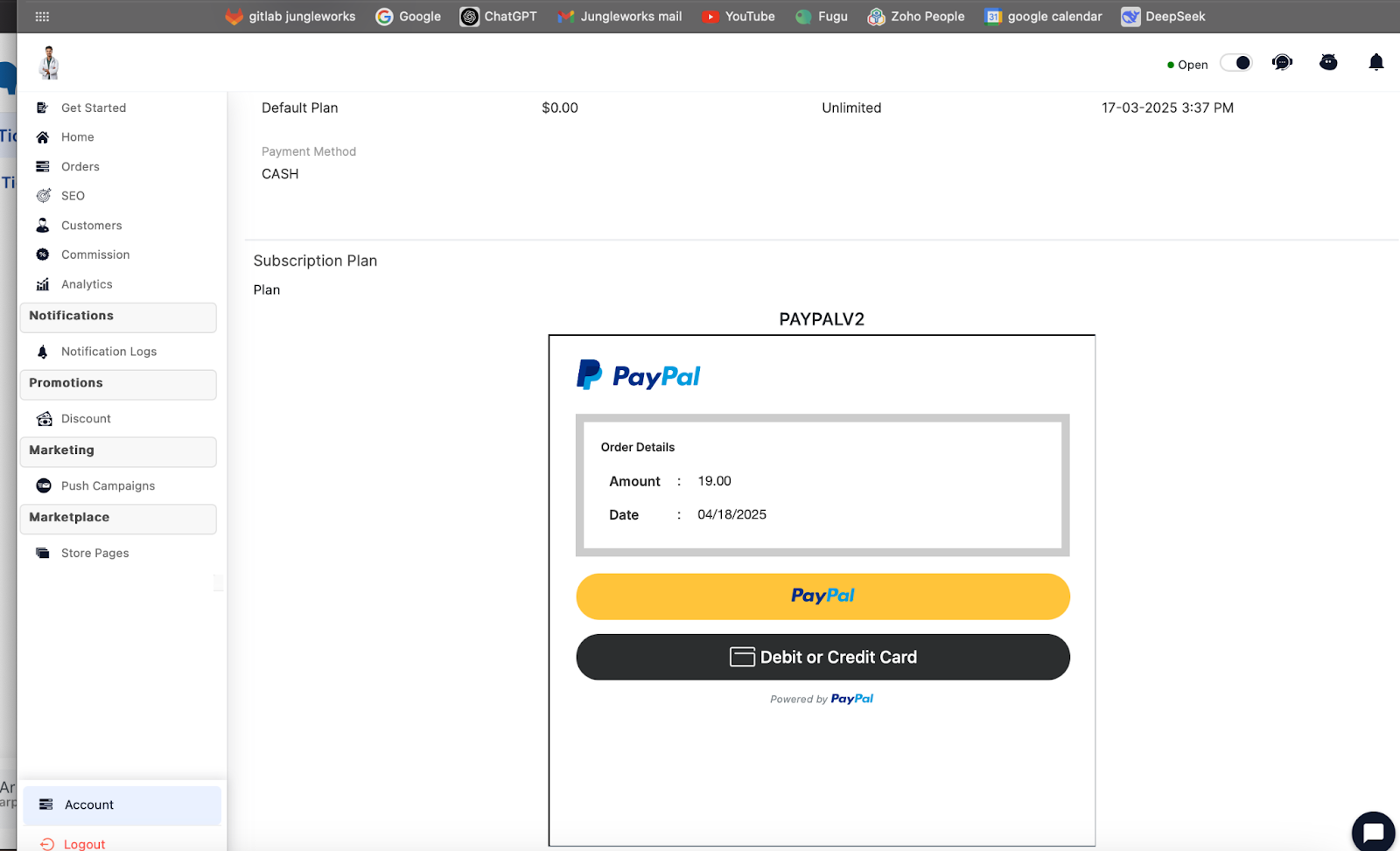Open the Jungleworks mail bookmark
1400x851 pixels.
(x=619, y=17)
